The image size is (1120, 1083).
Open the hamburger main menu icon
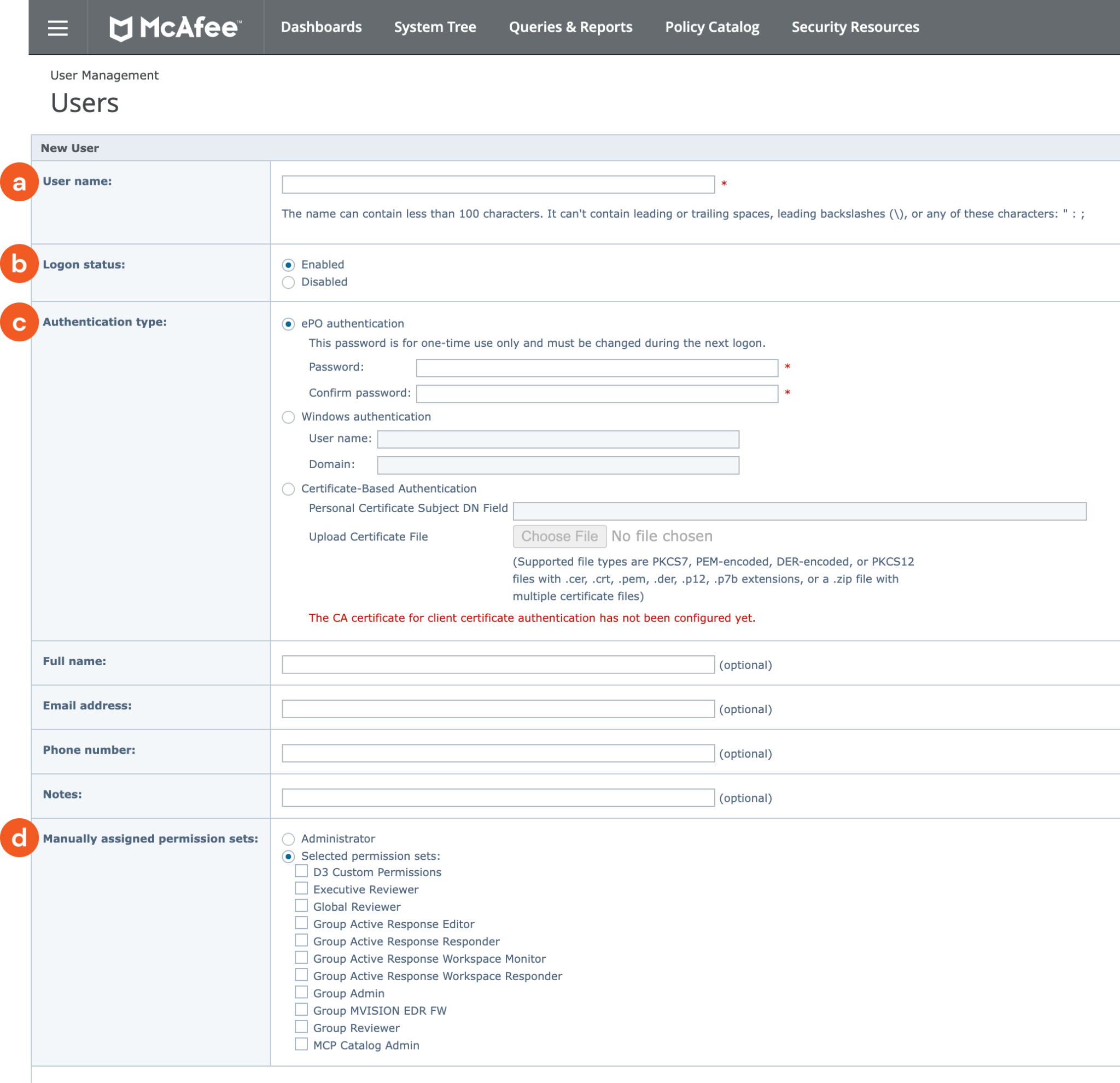tap(58, 27)
